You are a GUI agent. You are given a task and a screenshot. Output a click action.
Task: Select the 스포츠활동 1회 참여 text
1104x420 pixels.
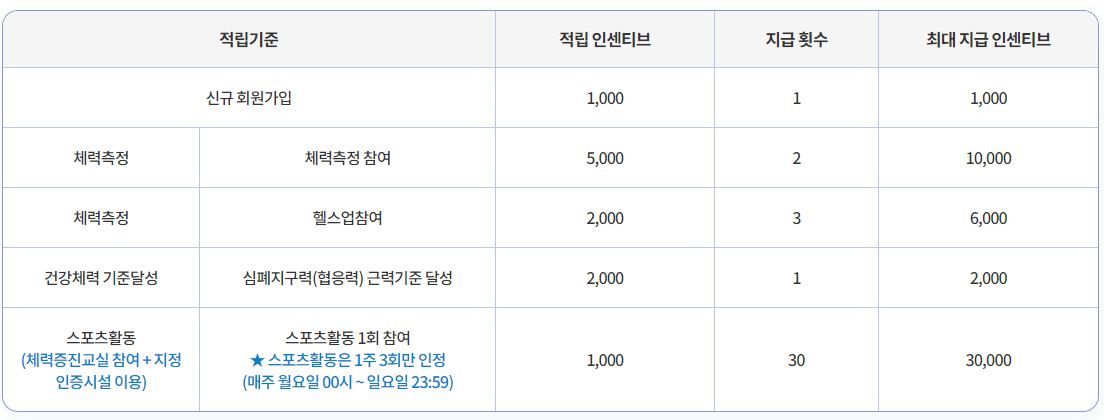coord(347,338)
